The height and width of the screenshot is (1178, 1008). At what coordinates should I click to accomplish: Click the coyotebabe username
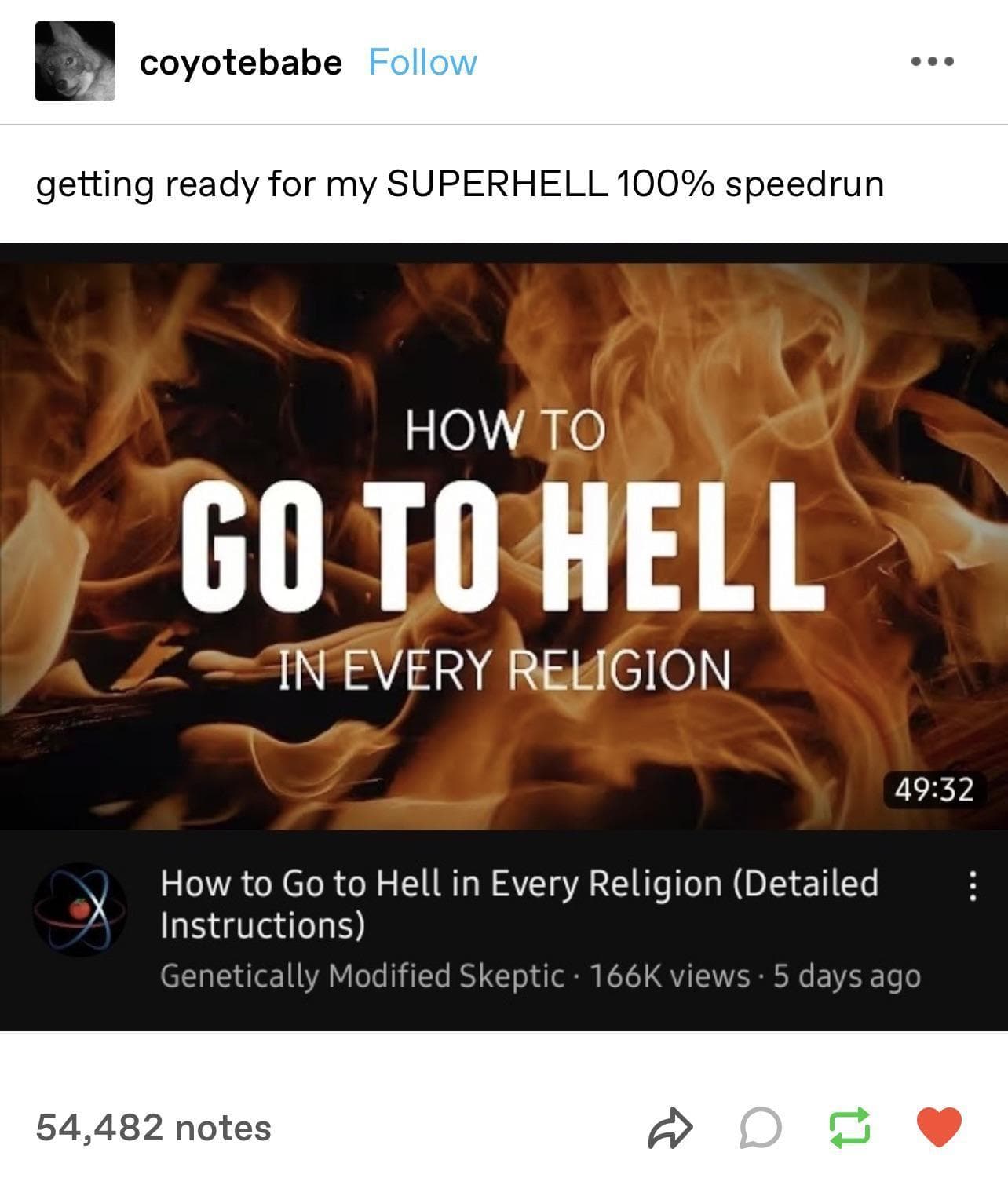[x=240, y=62]
